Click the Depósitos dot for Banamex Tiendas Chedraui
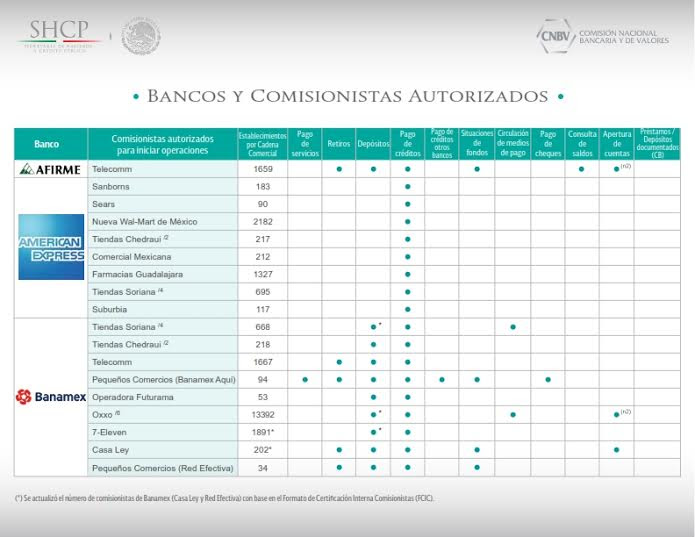 pyautogui.click(x=373, y=344)
